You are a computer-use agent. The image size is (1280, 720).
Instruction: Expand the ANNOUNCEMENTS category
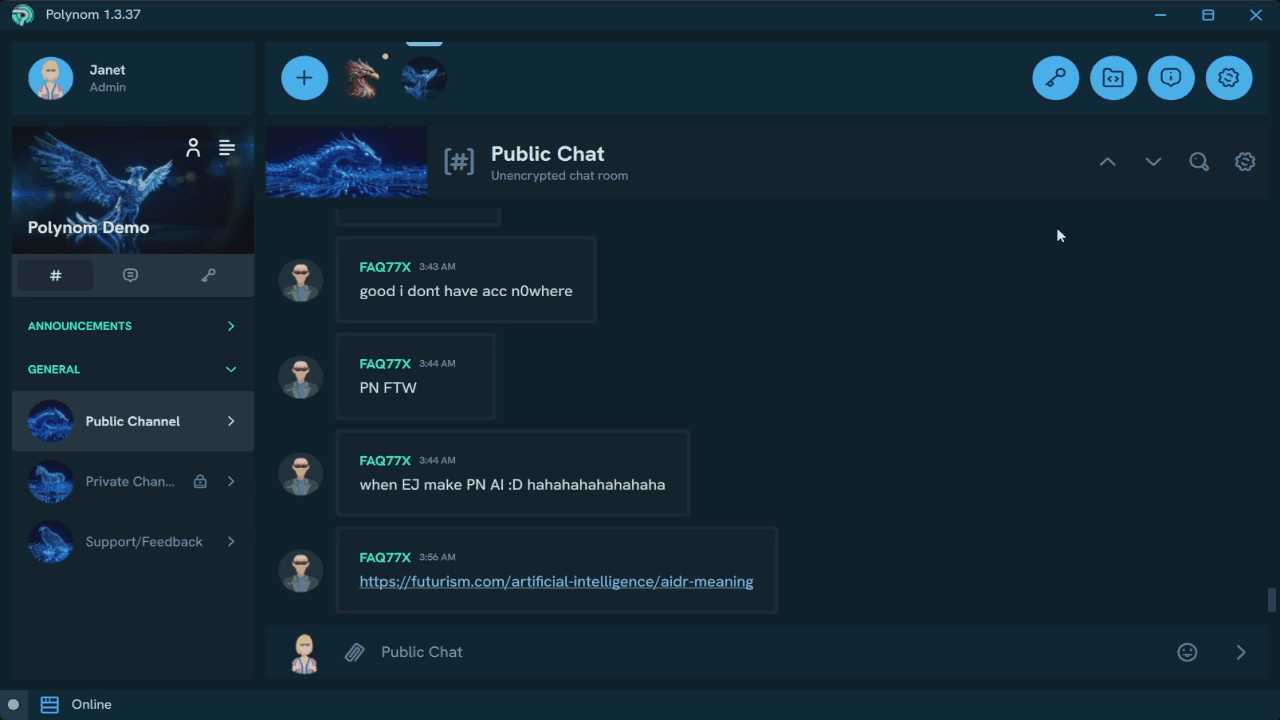231,326
